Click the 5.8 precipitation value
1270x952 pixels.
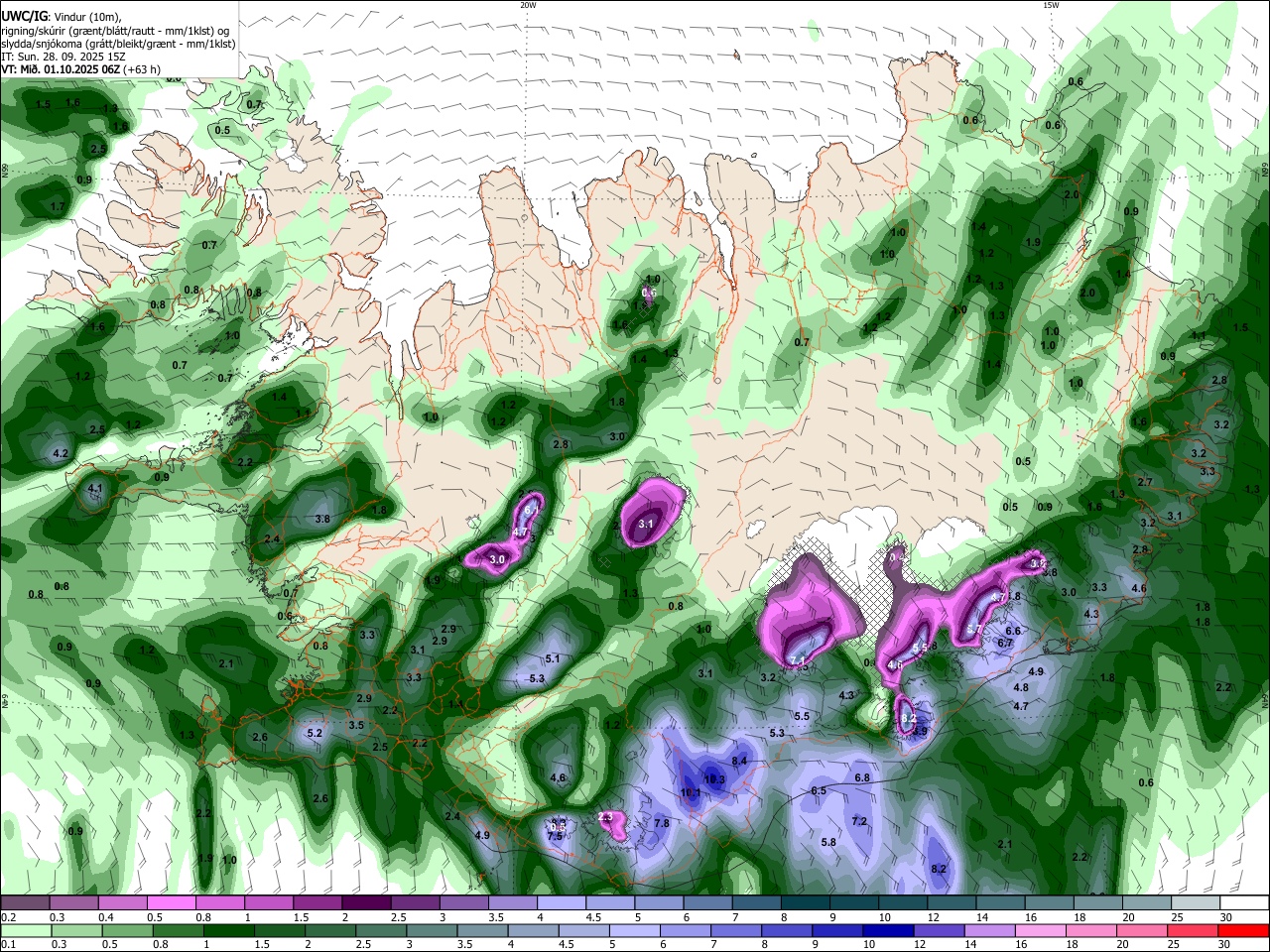(x=828, y=842)
